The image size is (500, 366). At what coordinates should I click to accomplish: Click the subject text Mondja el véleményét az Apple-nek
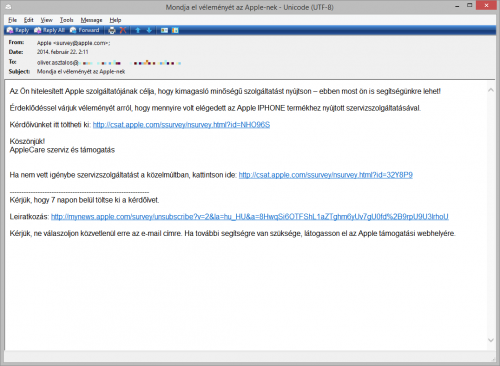[81, 72]
